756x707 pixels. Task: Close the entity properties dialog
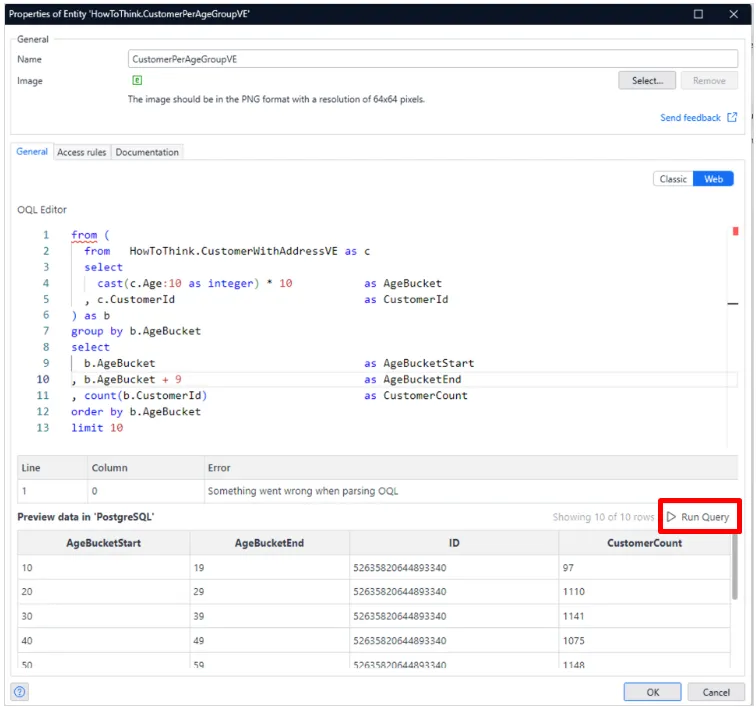pyautogui.click(x=734, y=14)
